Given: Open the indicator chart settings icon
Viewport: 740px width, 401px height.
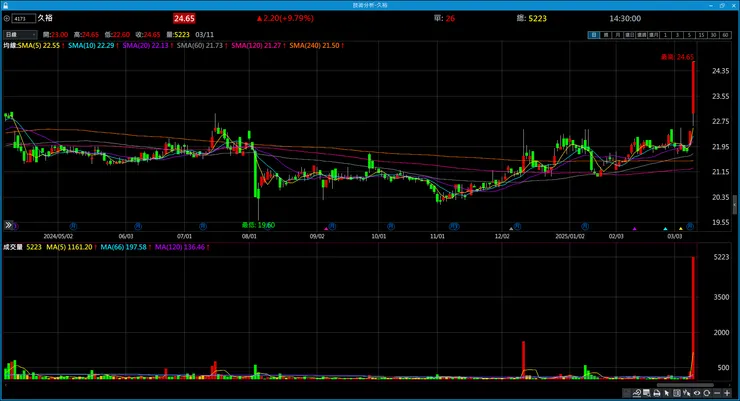Looking at the screenshot, I should click(637, 393).
